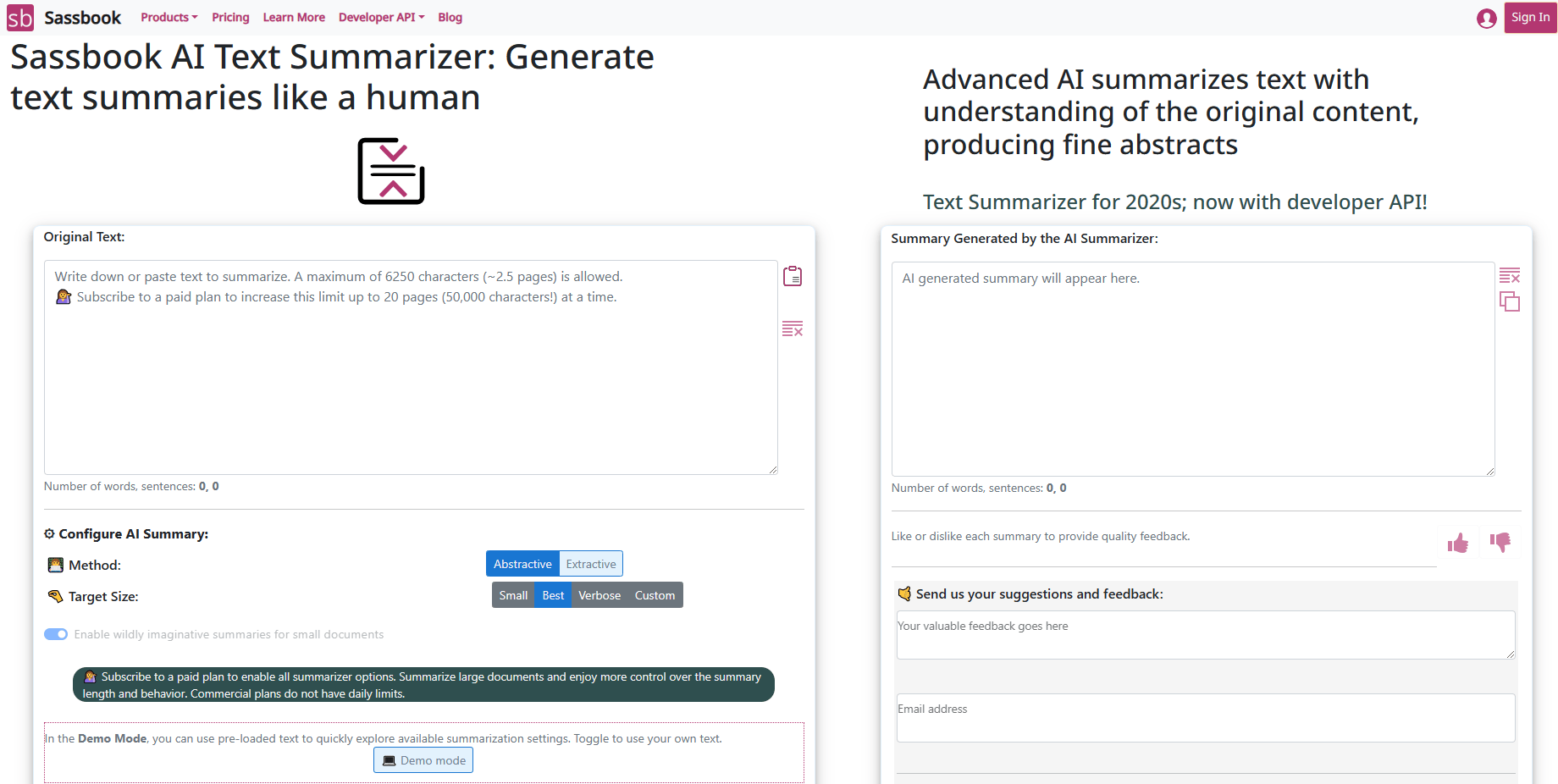Click the thumbs up like icon
Image resolution: width=1558 pixels, height=784 pixels.
coord(1458,544)
